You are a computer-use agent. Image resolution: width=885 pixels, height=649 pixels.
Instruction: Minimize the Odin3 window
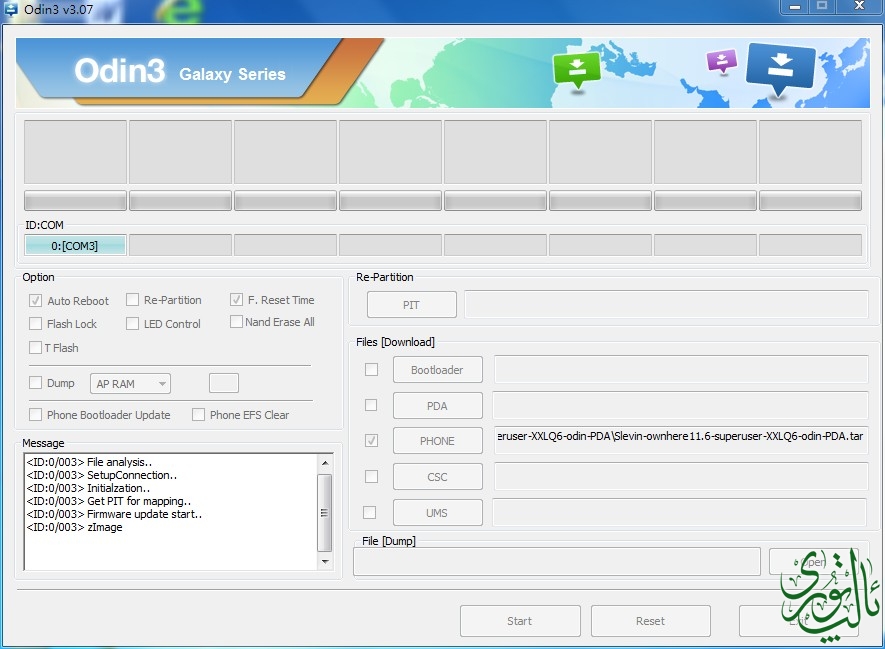(x=795, y=7)
